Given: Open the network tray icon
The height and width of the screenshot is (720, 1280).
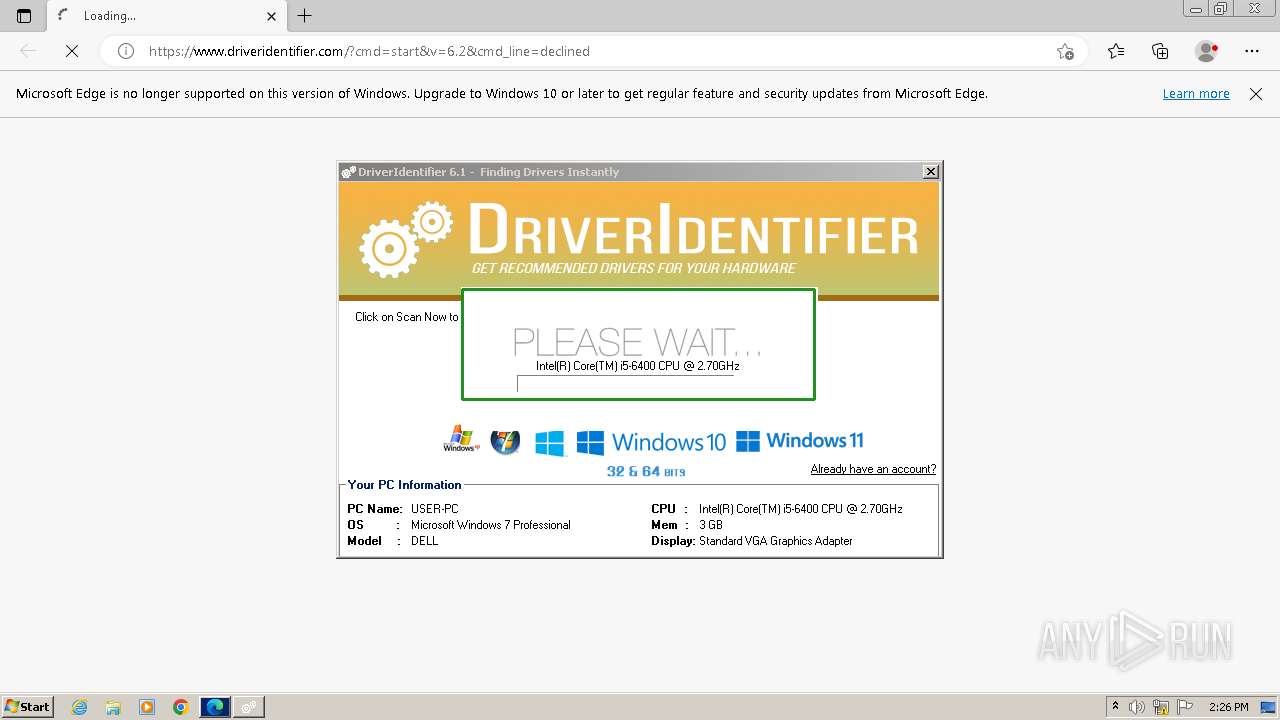Looking at the screenshot, I should click(x=1161, y=707).
